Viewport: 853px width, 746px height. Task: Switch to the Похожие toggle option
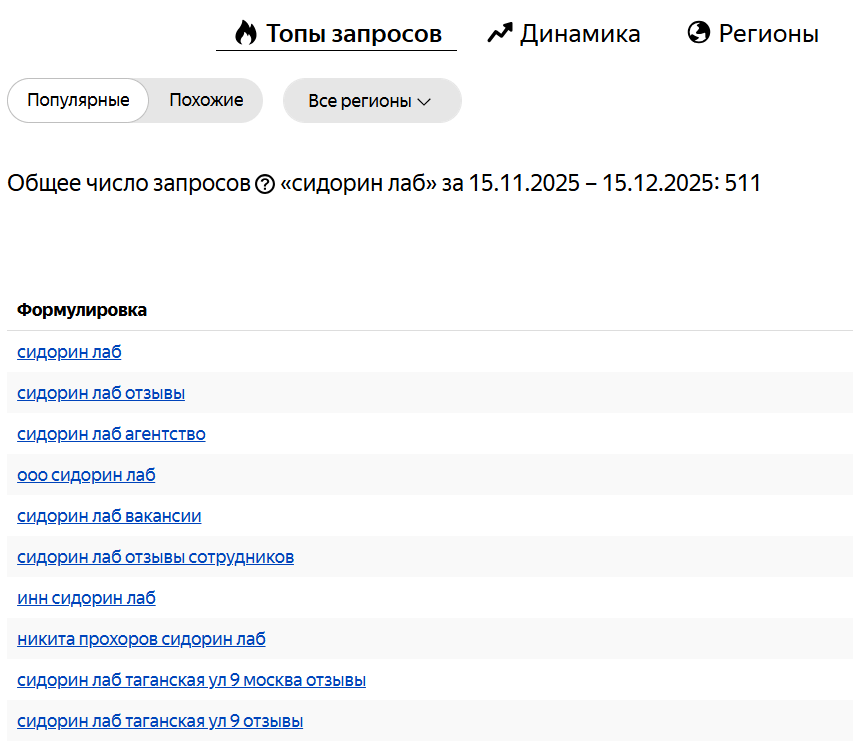pyautogui.click(x=206, y=100)
